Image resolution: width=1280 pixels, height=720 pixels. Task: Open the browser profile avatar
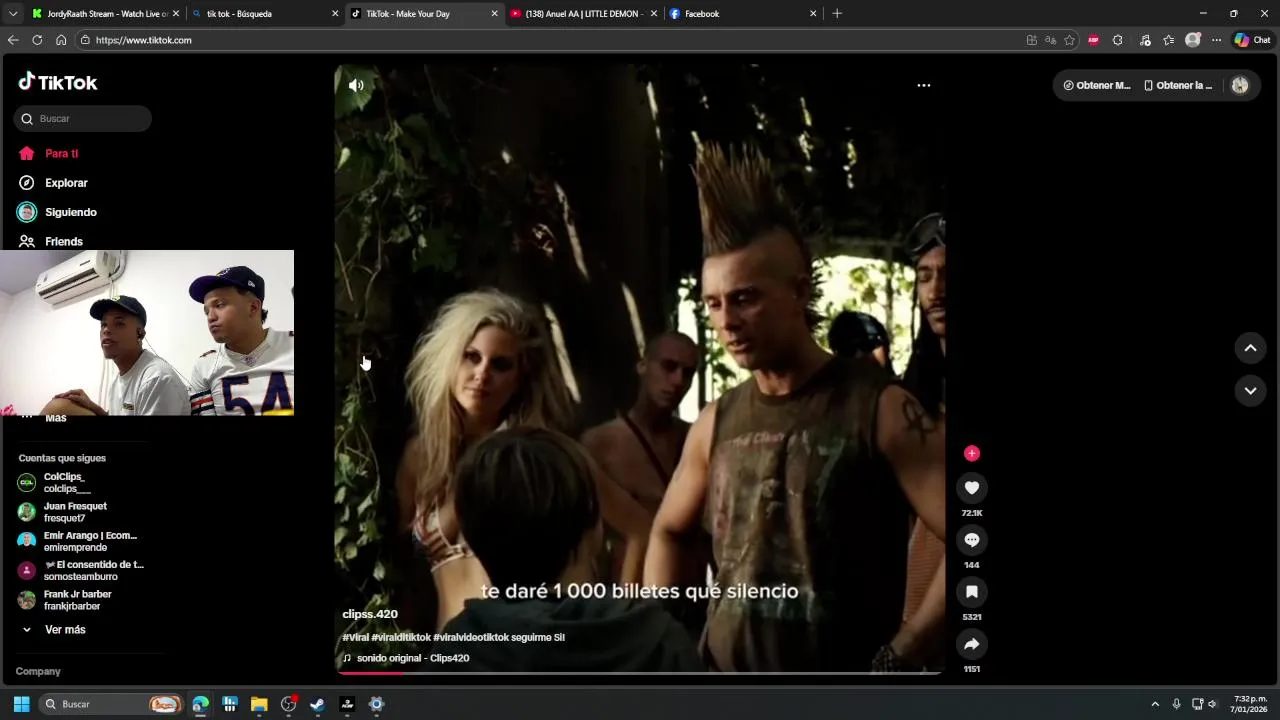click(1193, 40)
